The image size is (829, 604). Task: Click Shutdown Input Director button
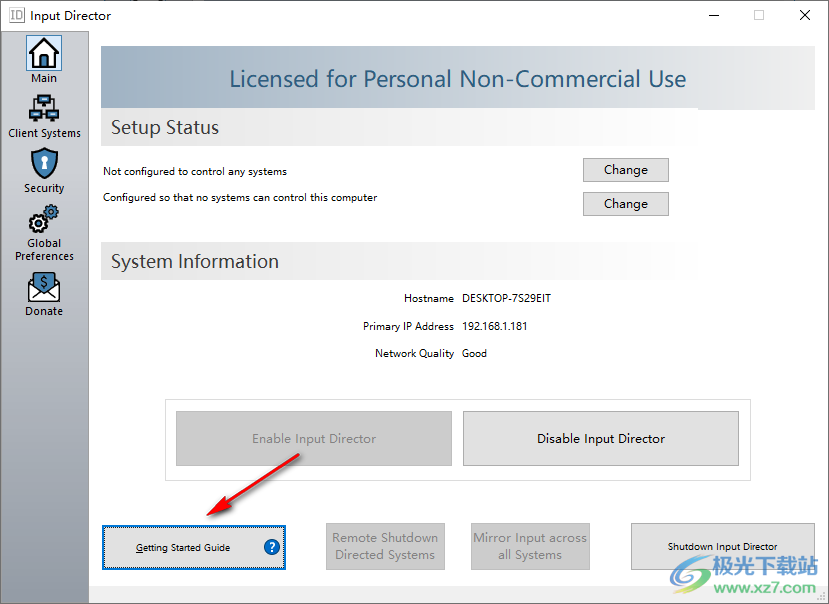[722, 546]
